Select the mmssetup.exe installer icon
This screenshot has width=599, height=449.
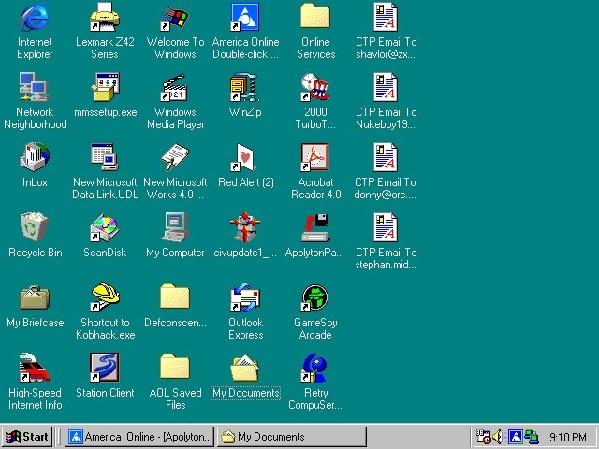pos(106,88)
